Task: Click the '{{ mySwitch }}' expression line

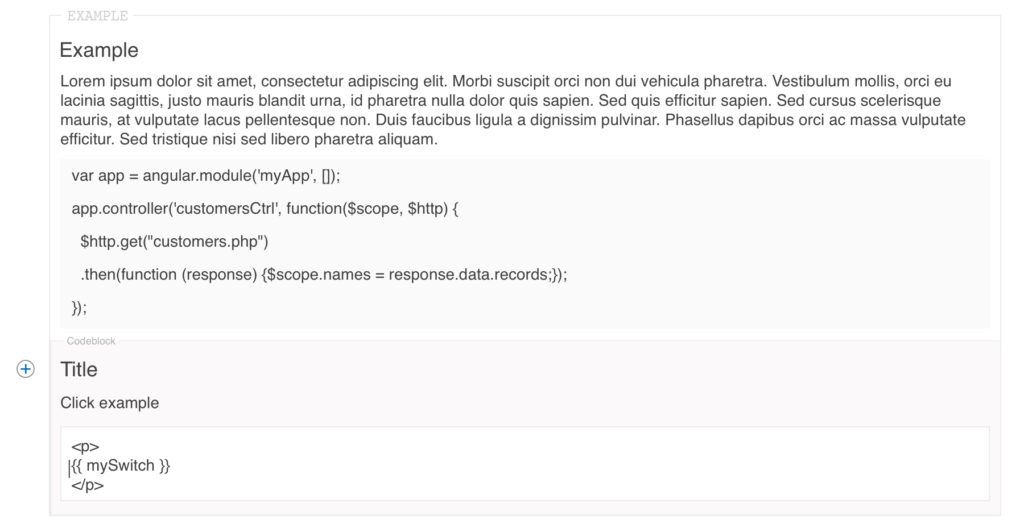Action: click(x=121, y=465)
